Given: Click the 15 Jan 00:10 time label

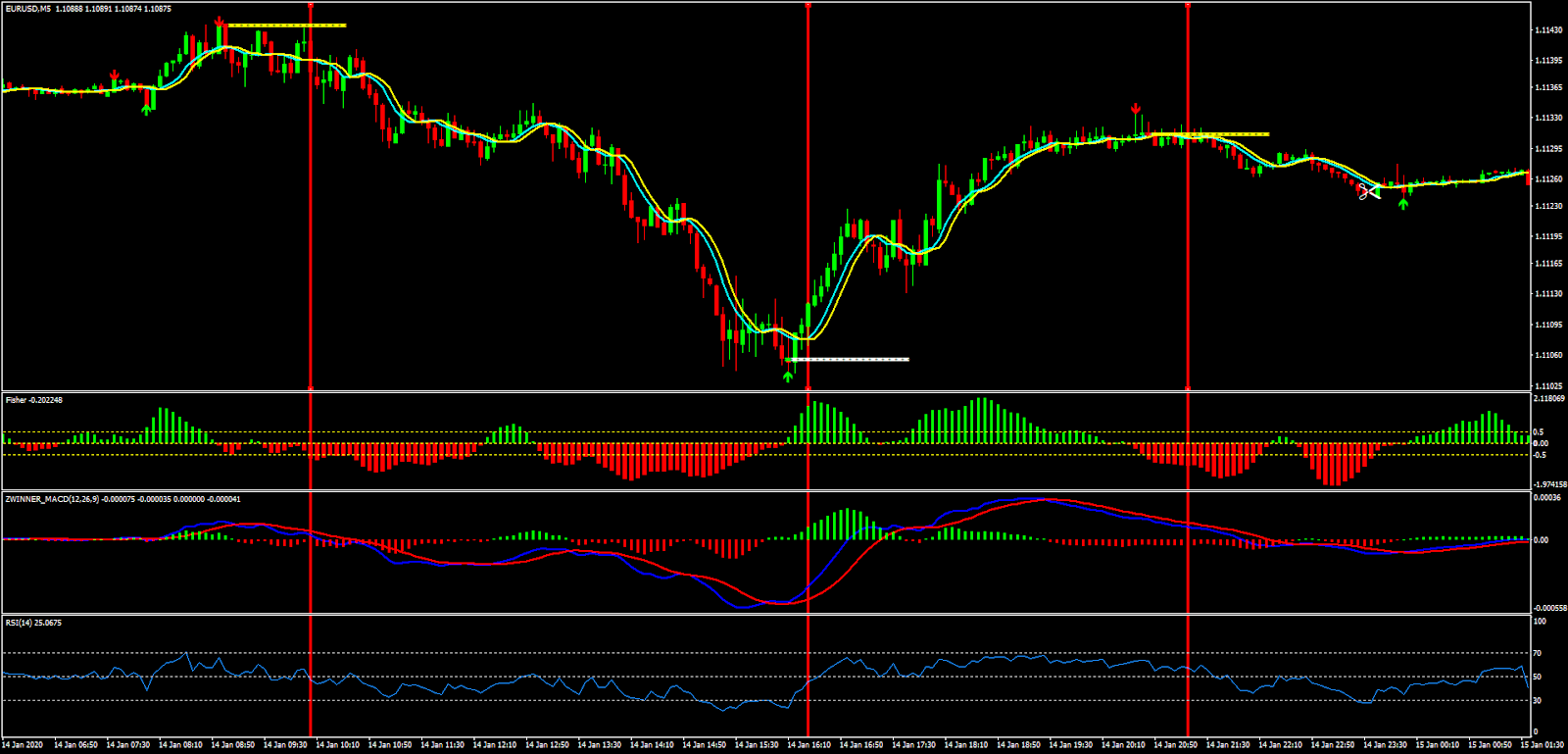Looking at the screenshot, I should point(1437,745).
